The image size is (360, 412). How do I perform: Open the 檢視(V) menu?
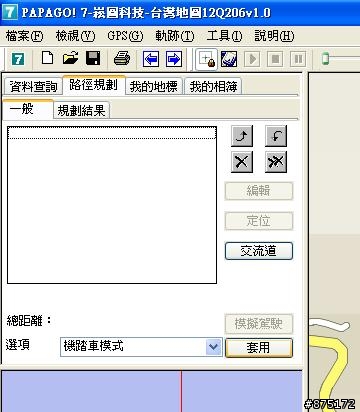pos(76,36)
